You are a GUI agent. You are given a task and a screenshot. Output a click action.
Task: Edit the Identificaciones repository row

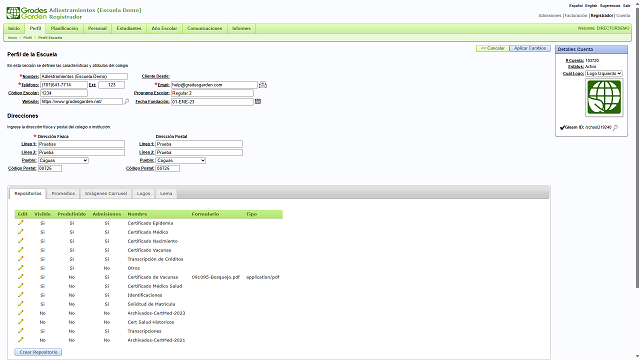point(20,295)
